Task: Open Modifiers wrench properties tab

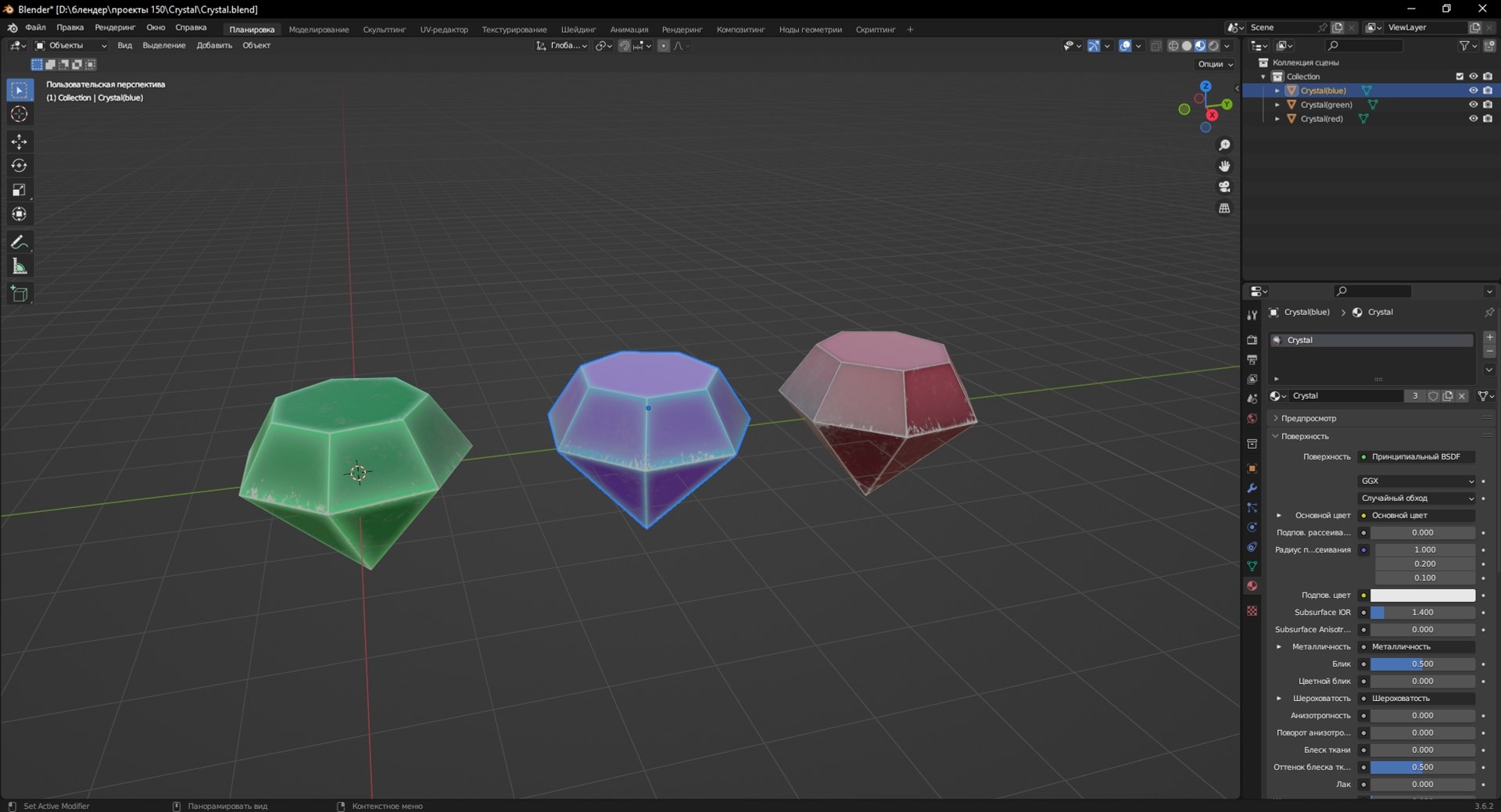Action: pos(1252,488)
